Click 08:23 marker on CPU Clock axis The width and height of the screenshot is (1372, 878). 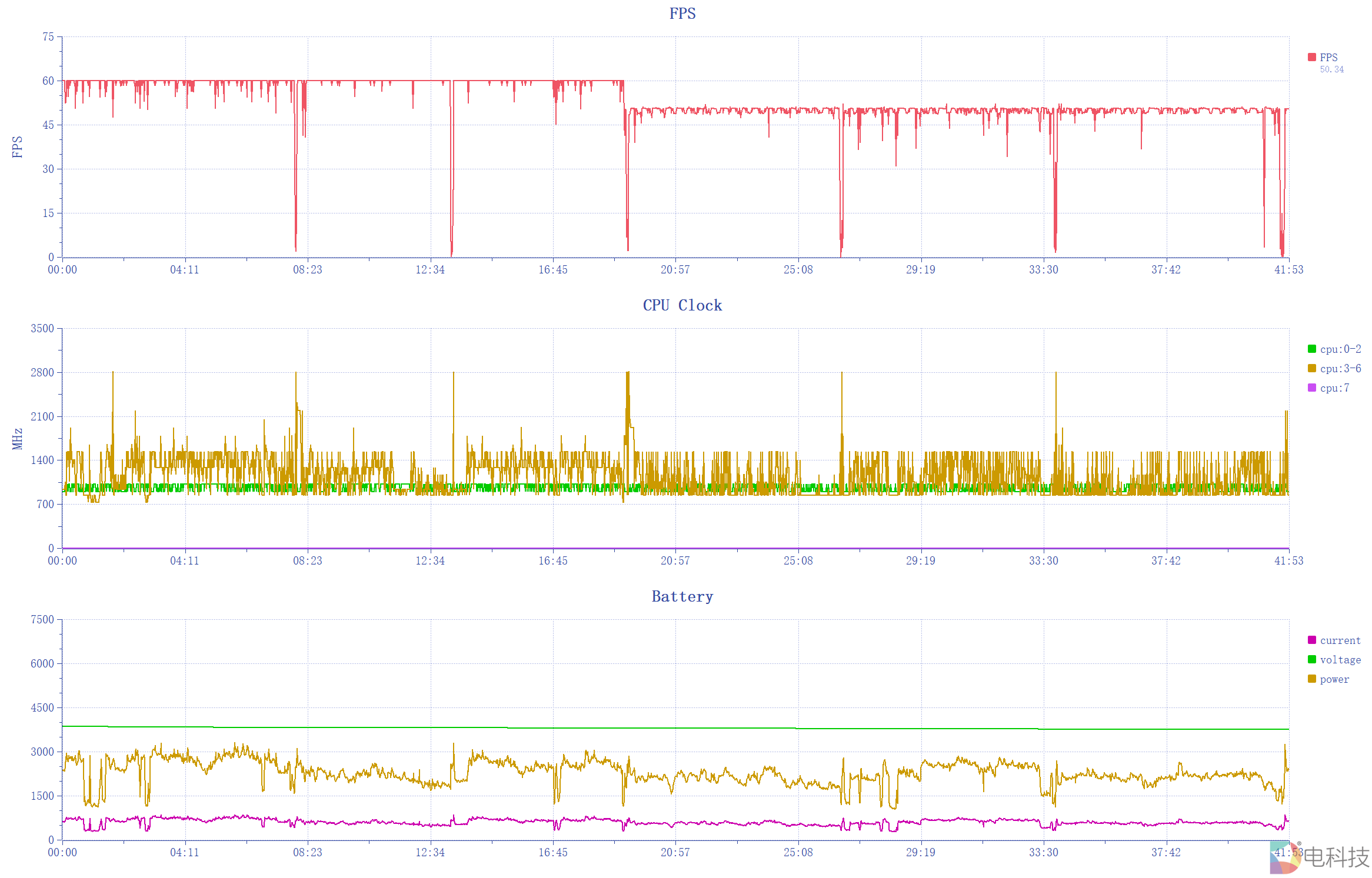point(308,561)
